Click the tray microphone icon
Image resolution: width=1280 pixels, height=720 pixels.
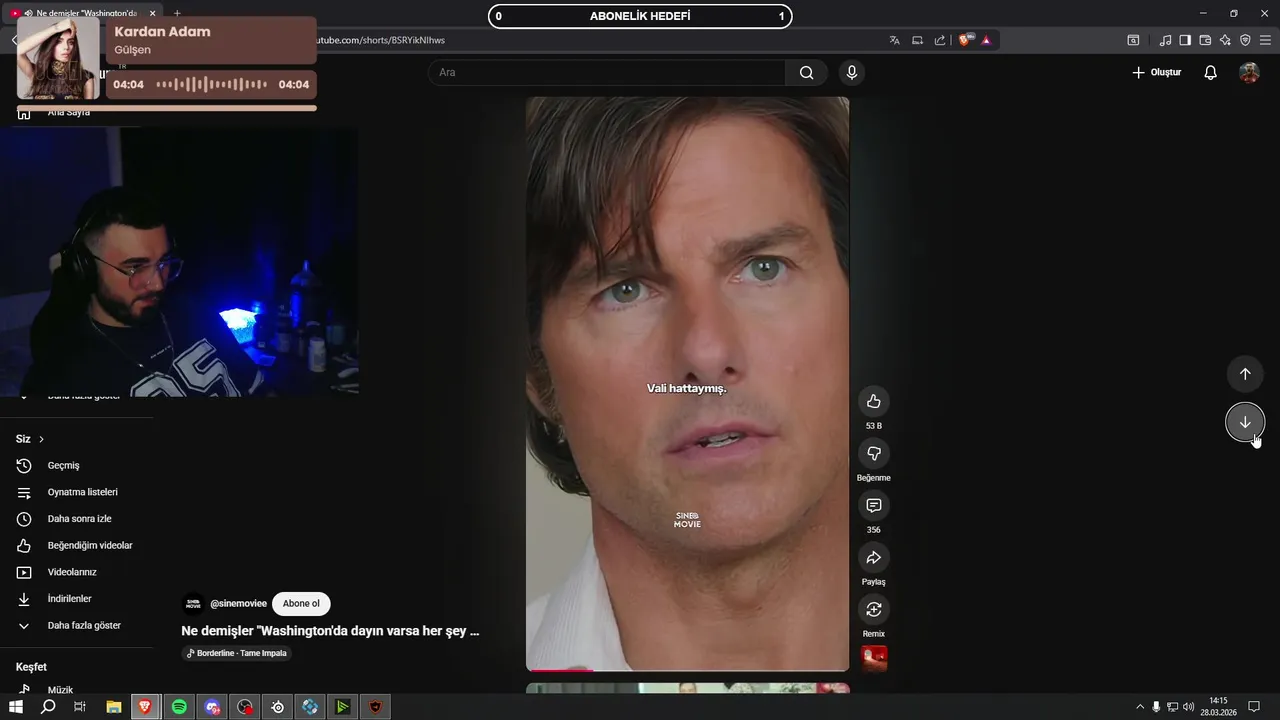pos(1156,707)
